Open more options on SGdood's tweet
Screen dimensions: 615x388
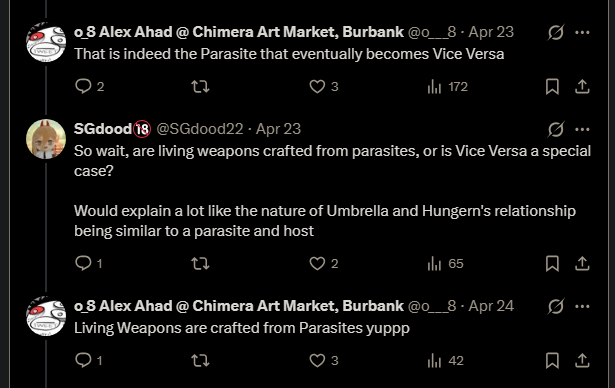(582, 129)
